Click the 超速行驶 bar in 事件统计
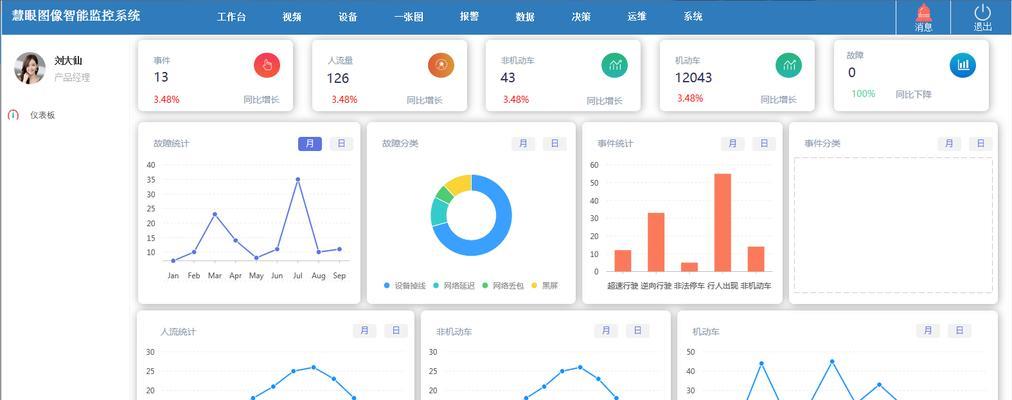1012x400 pixels. (623, 261)
